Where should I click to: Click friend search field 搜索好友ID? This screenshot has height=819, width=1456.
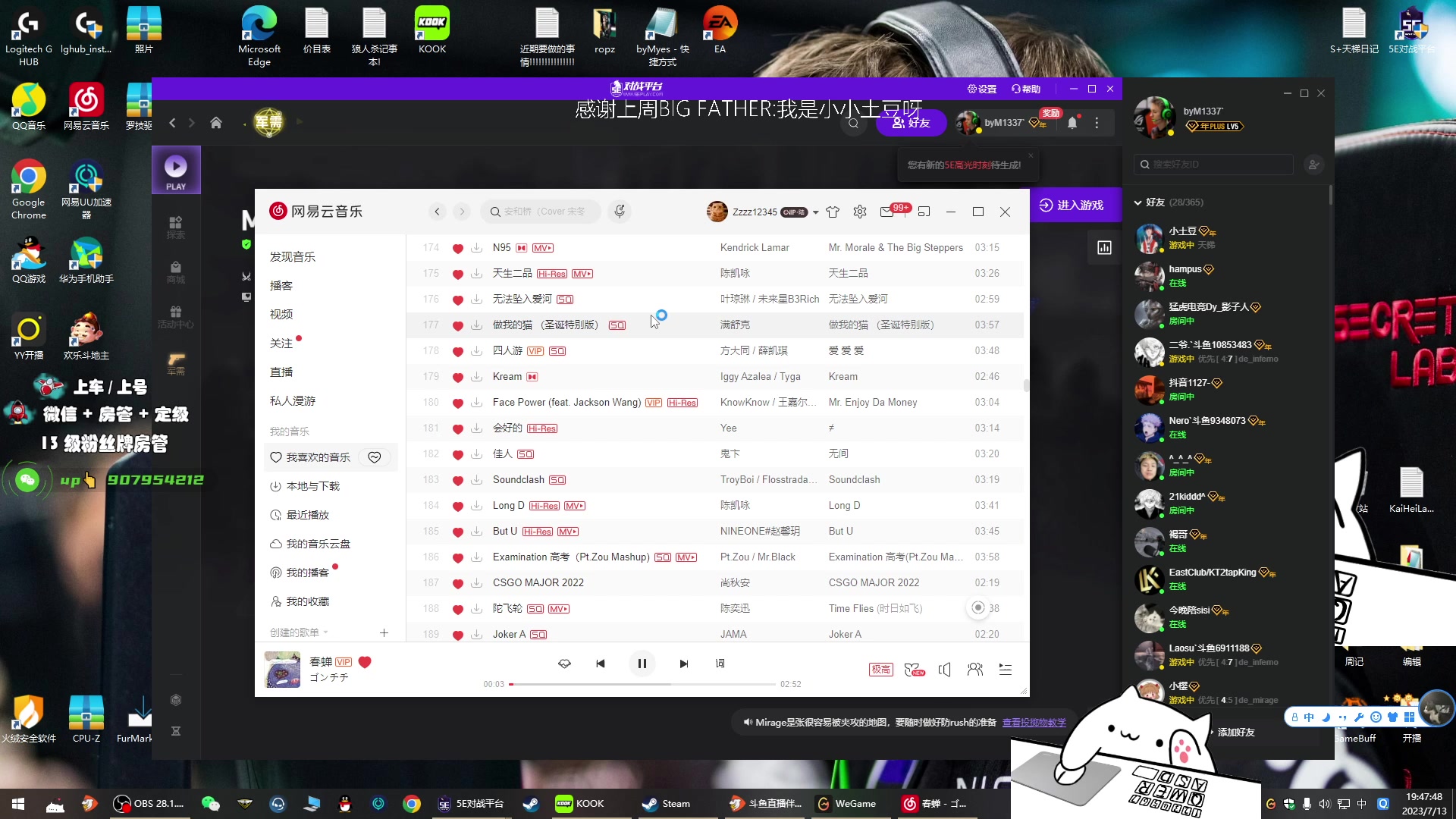[x=1213, y=165]
